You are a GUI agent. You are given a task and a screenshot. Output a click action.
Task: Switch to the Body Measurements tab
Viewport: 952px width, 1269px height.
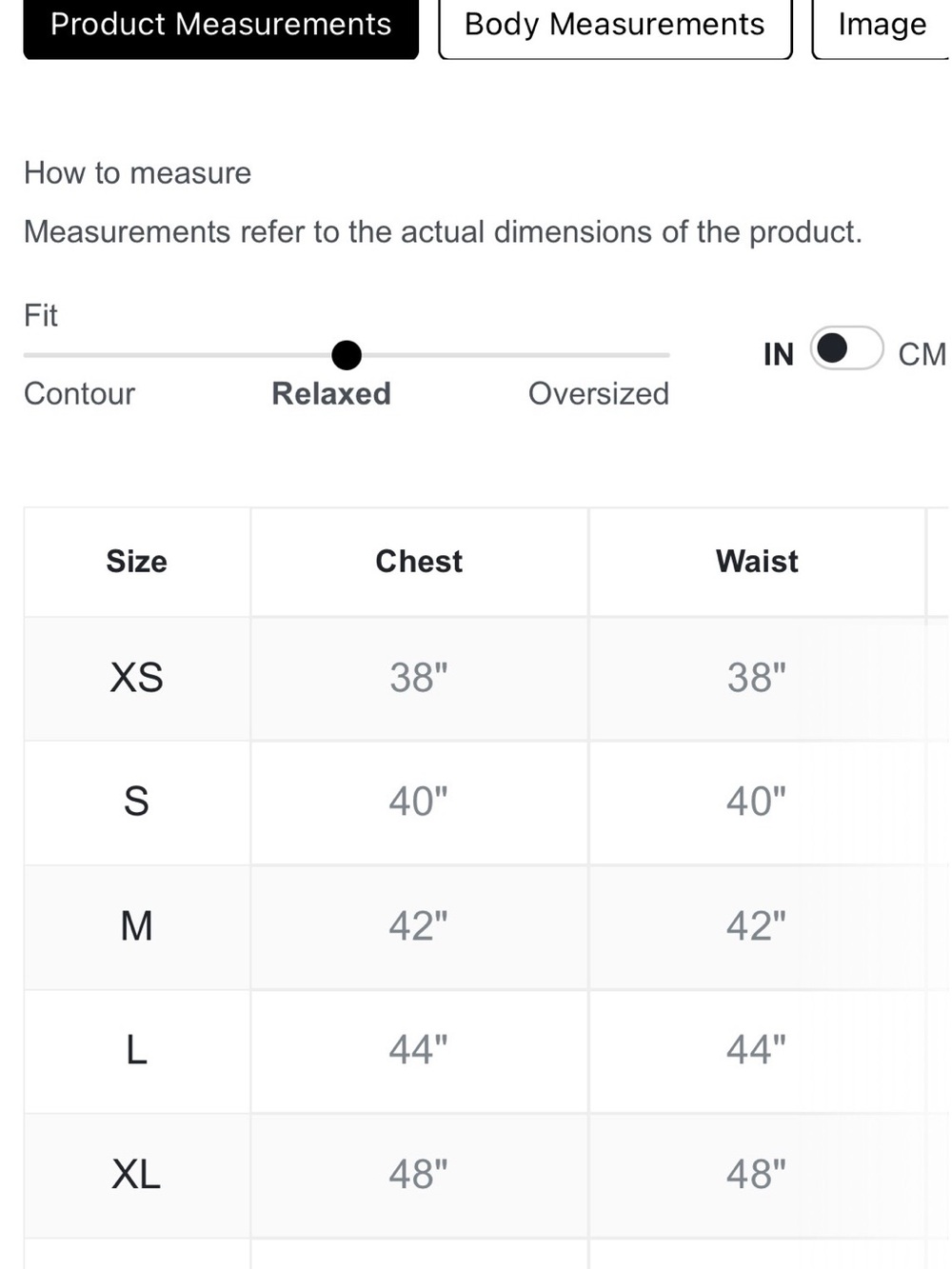(615, 26)
